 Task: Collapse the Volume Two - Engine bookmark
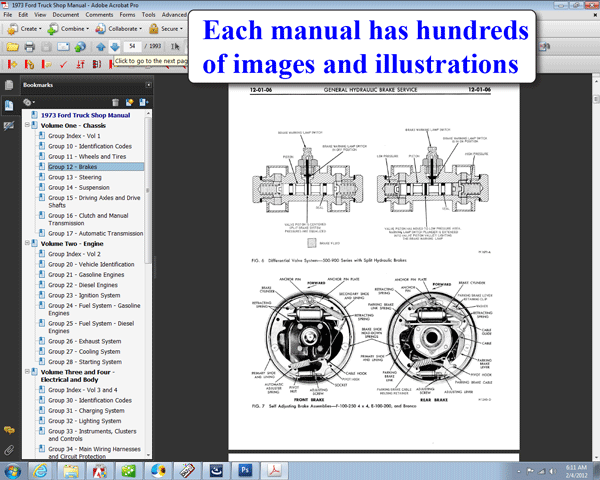click(x=27, y=243)
